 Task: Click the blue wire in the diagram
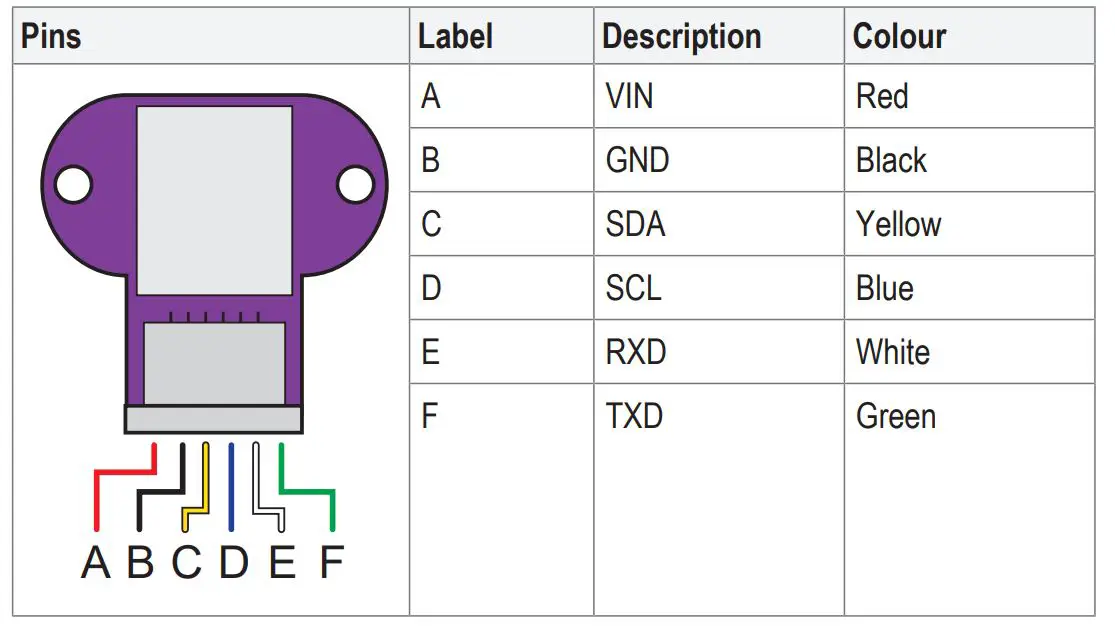(232, 485)
